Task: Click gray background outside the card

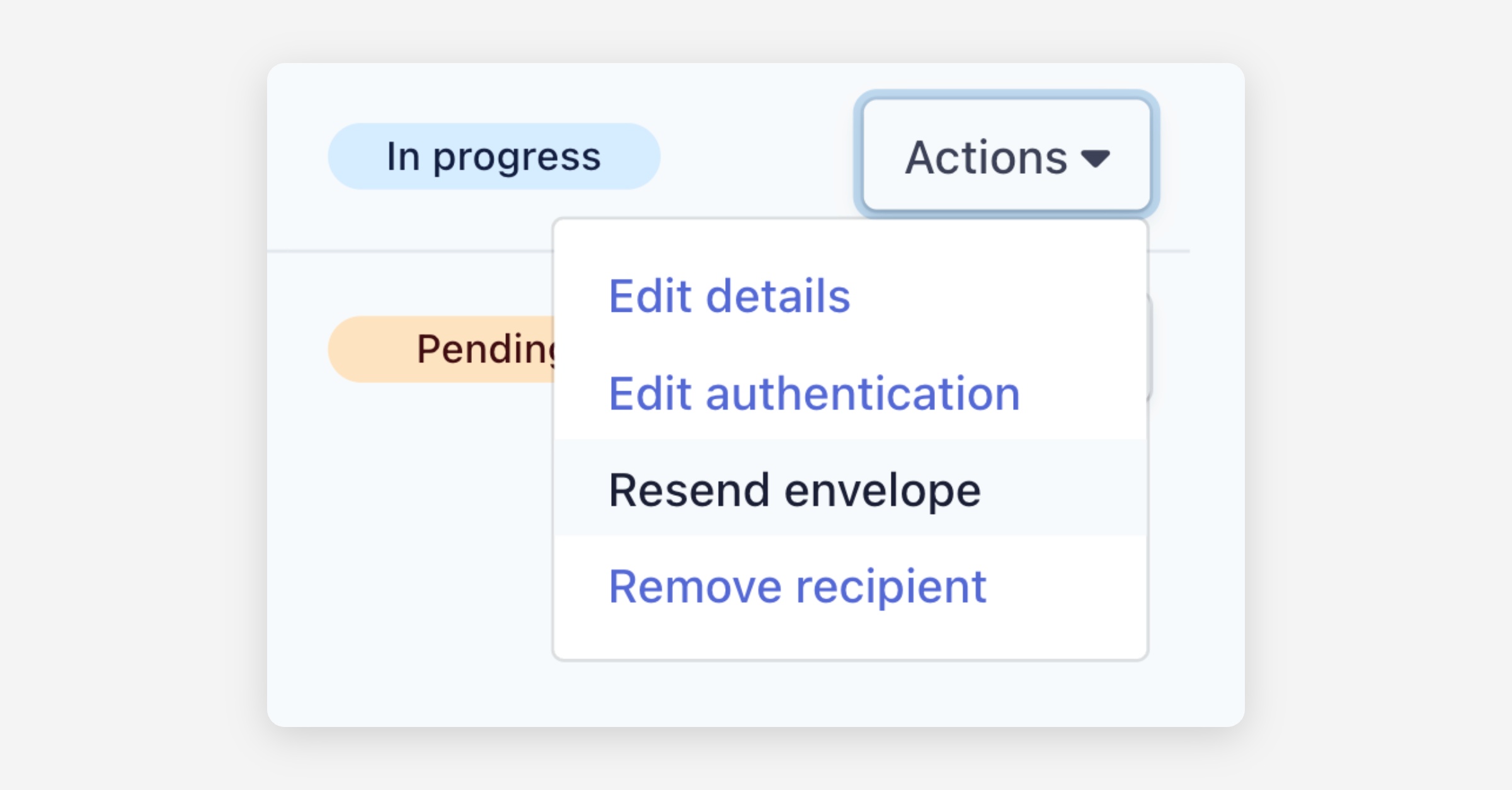Action: 126,378
